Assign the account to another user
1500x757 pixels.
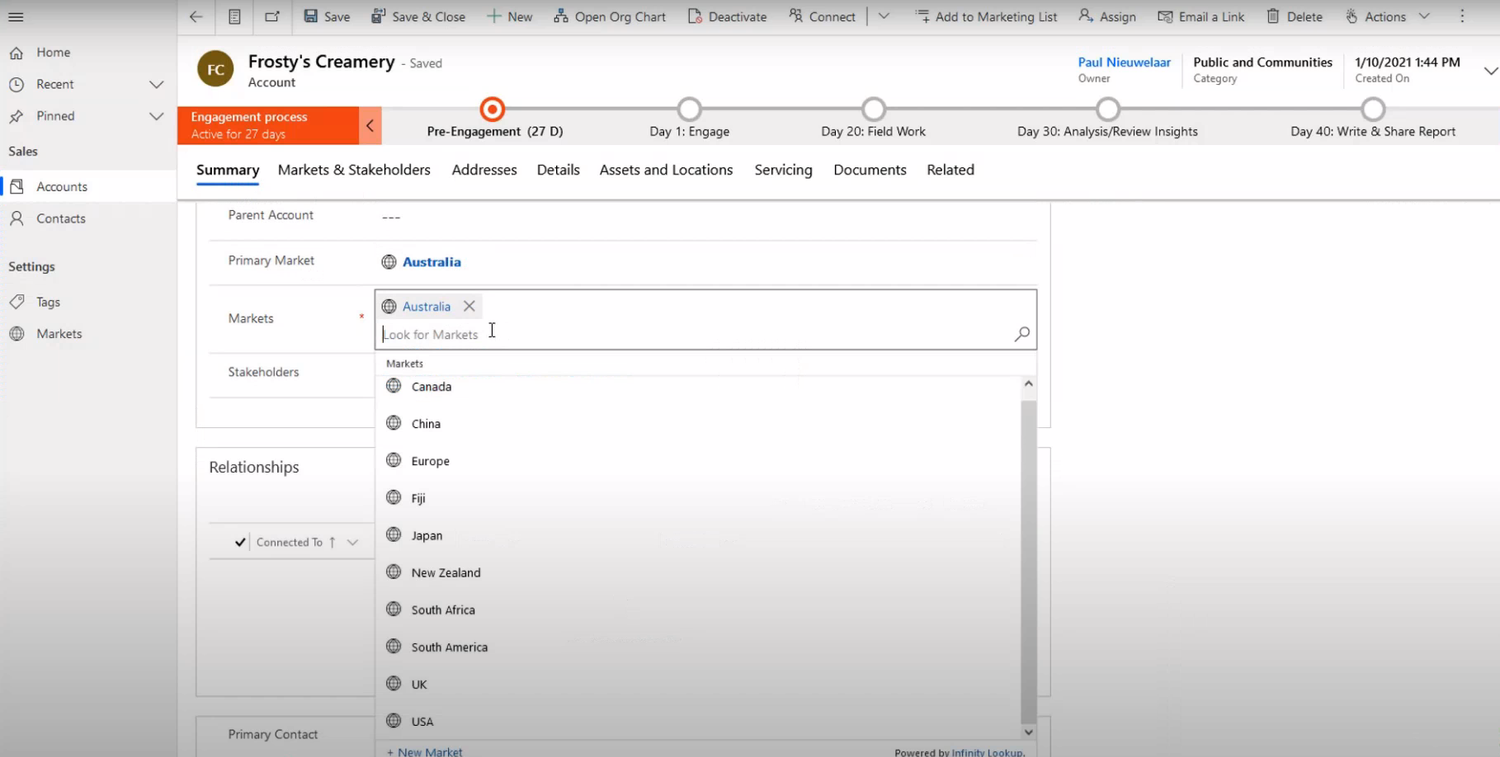click(1107, 16)
